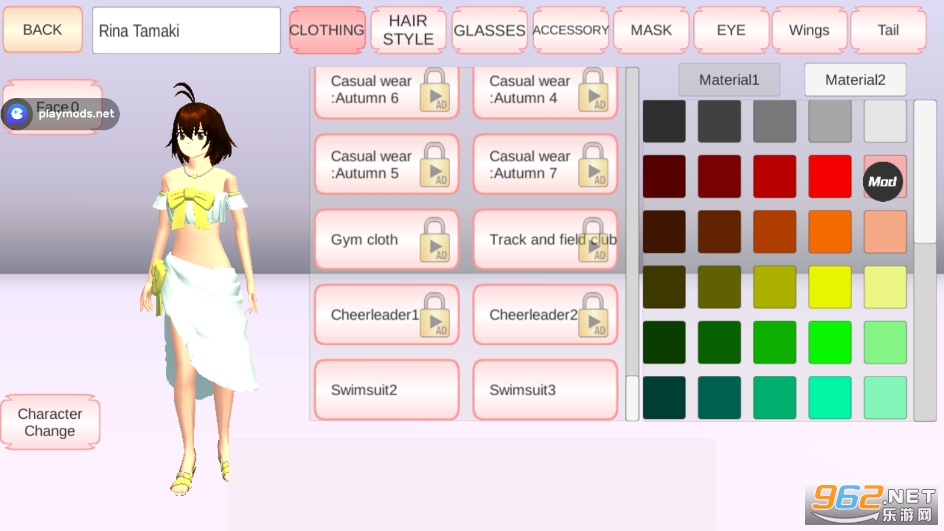This screenshot has width=944, height=531.
Task: Switch to the Material2 tab
Action: coord(855,80)
